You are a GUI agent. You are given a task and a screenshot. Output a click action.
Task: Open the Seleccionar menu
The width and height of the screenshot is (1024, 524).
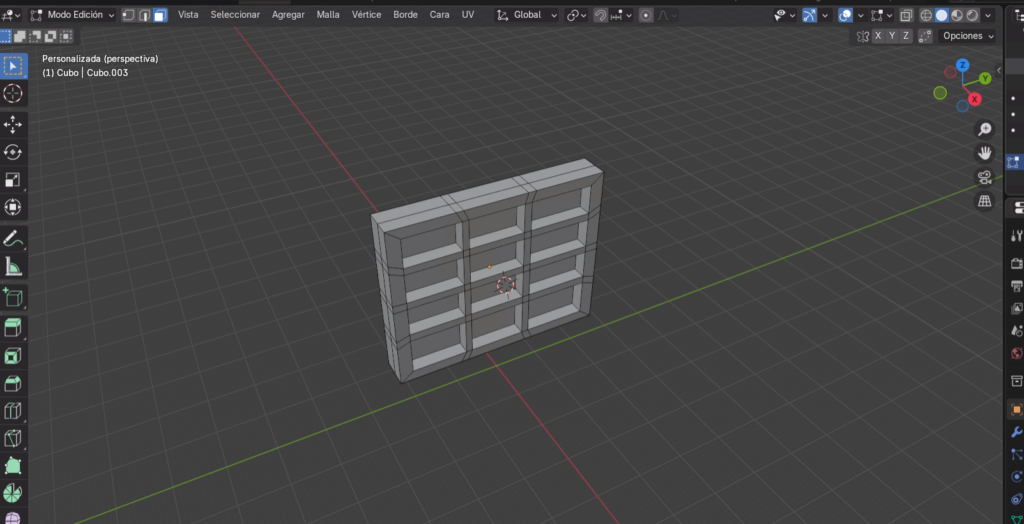[x=235, y=15]
